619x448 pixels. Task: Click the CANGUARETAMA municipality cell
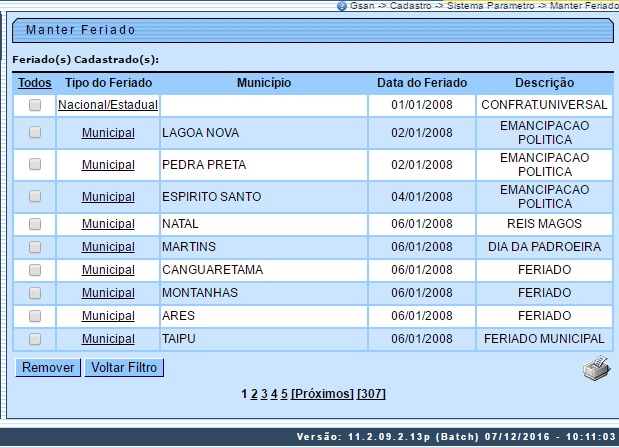tap(263, 270)
